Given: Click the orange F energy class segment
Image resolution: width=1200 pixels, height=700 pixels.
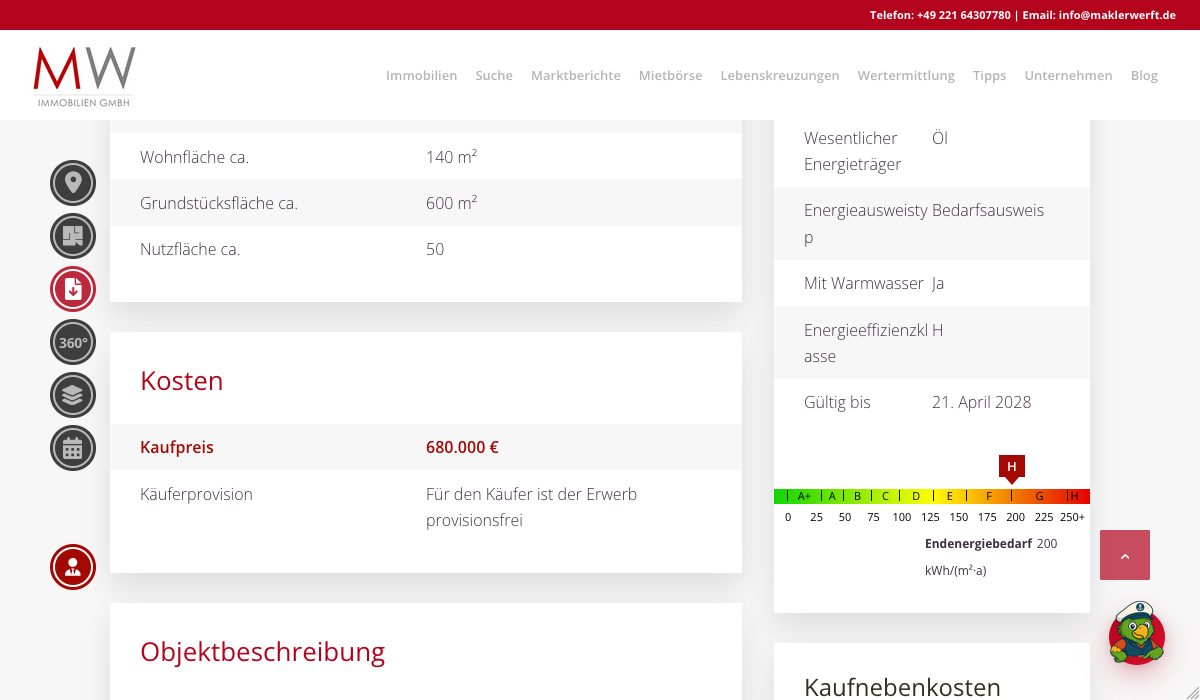Looking at the screenshot, I should 989,496.
